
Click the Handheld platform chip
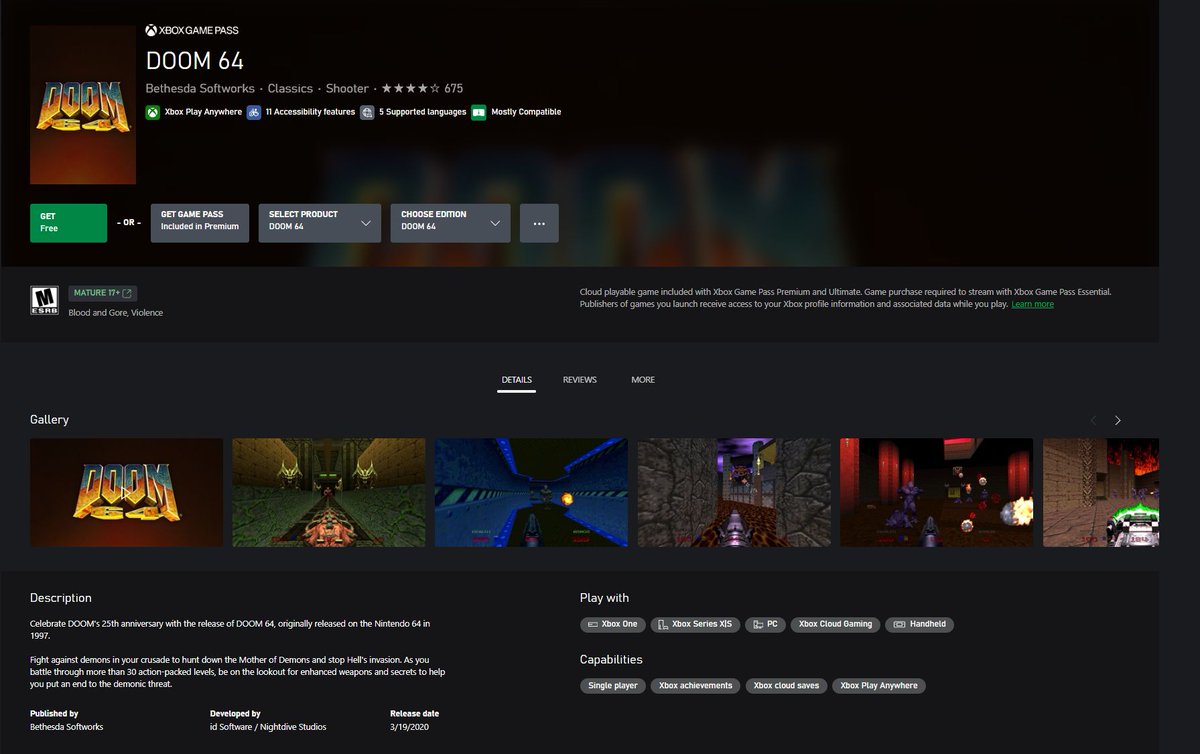(x=920, y=624)
